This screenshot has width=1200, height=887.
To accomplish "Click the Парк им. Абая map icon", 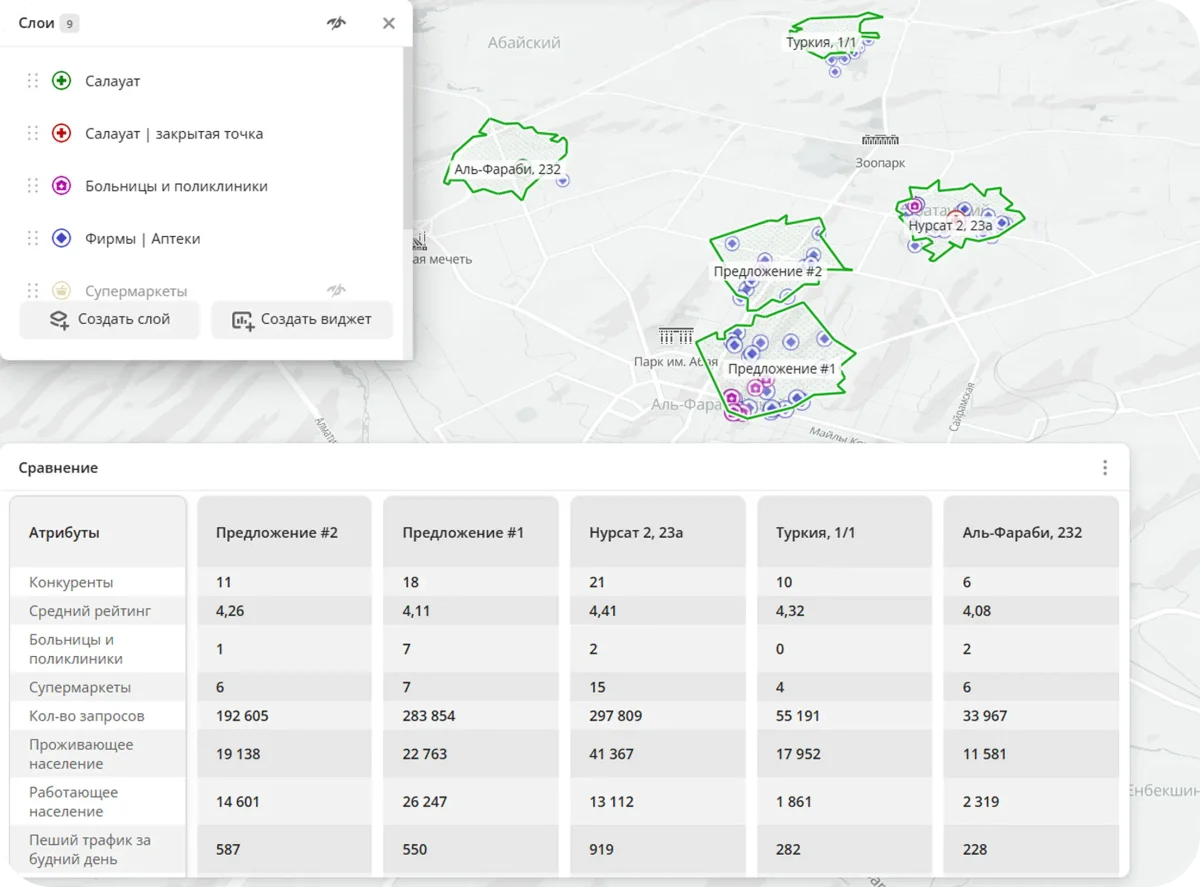I will tap(676, 336).
